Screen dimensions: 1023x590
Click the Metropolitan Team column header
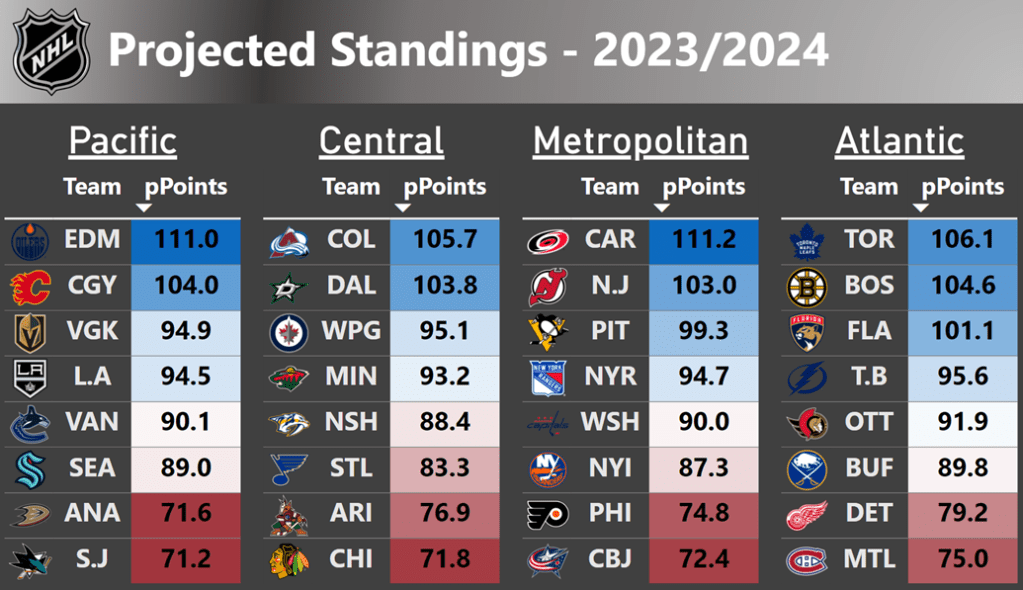[x=610, y=187]
